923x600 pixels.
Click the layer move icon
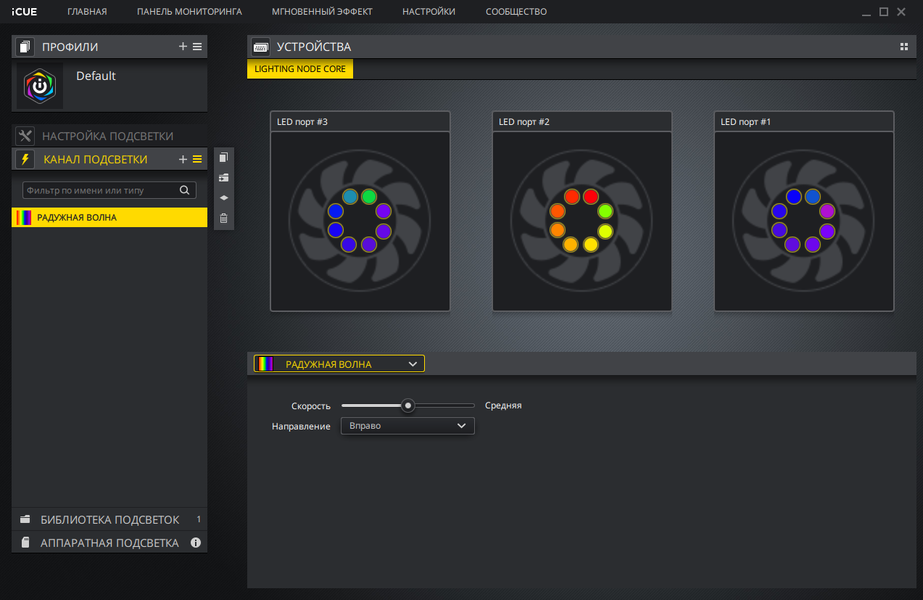pos(224,198)
